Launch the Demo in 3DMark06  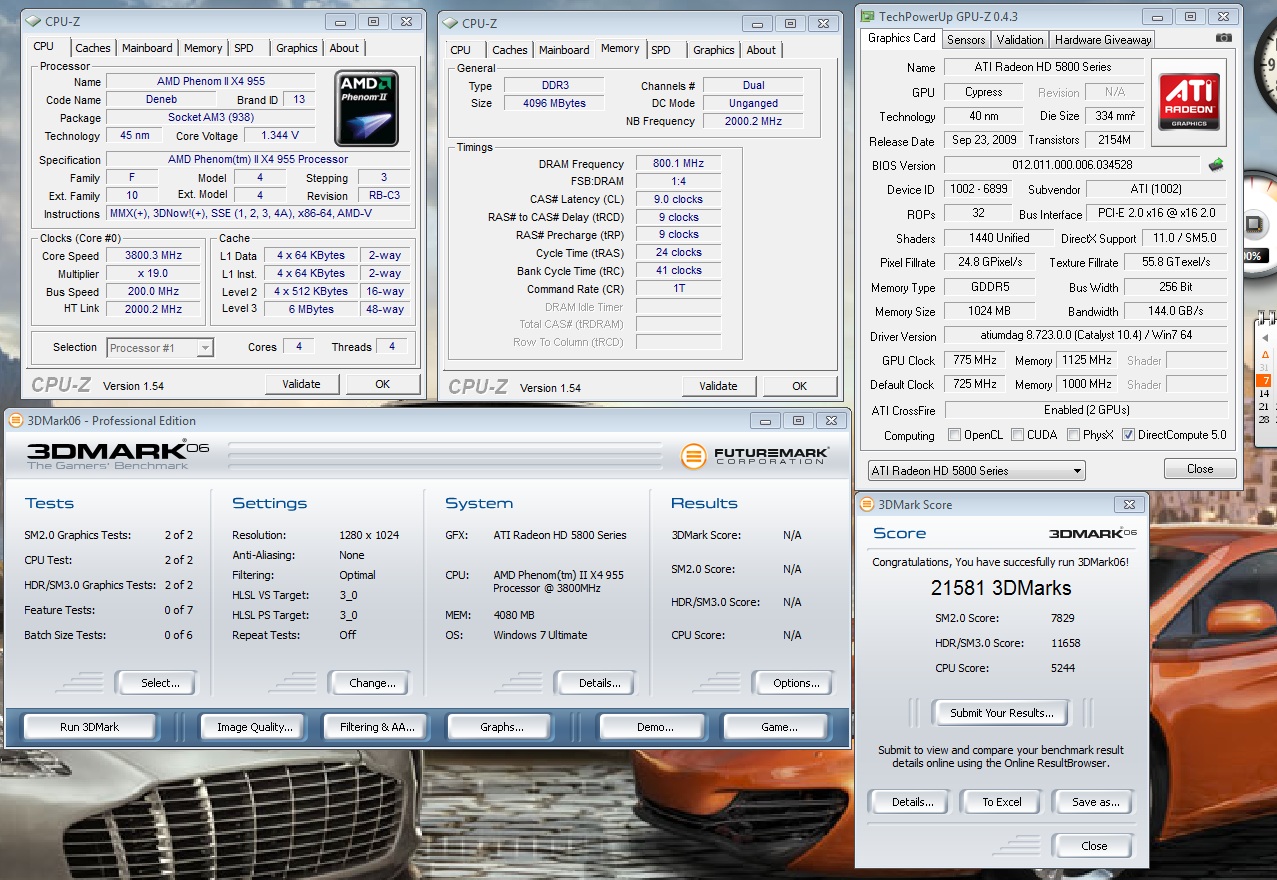point(654,727)
